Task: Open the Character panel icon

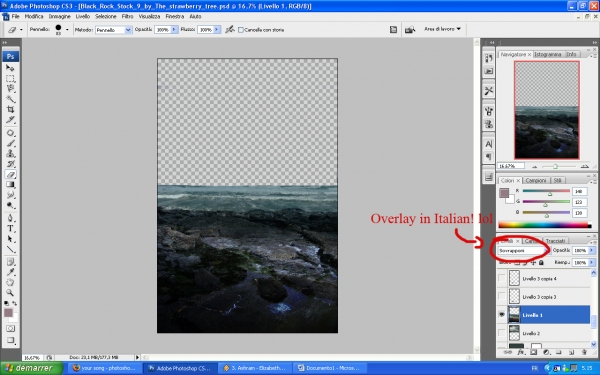Action: tap(489, 144)
